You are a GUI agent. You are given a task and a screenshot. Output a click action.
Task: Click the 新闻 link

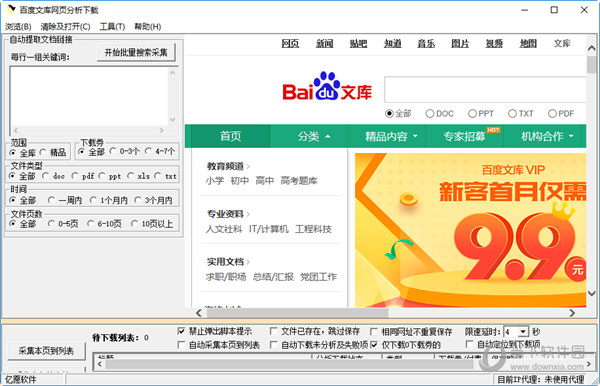click(324, 44)
